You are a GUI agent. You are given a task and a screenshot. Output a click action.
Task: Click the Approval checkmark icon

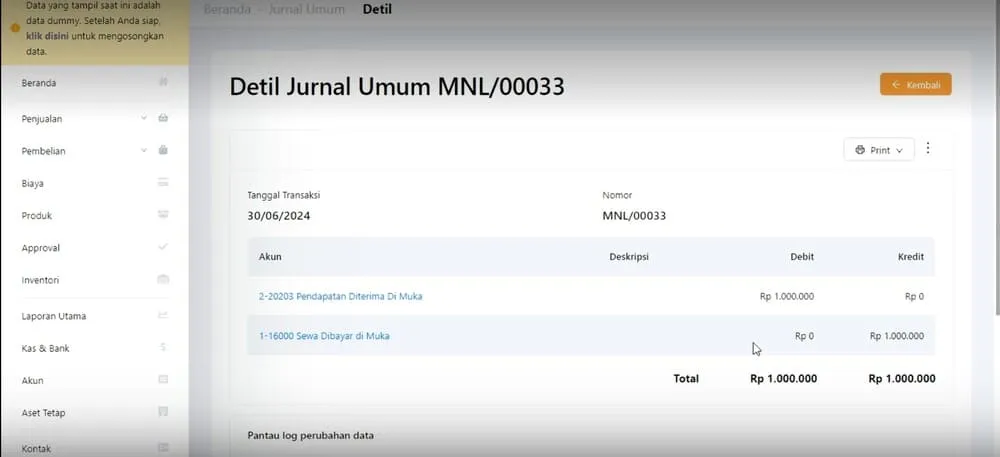[x=163, y=247]
